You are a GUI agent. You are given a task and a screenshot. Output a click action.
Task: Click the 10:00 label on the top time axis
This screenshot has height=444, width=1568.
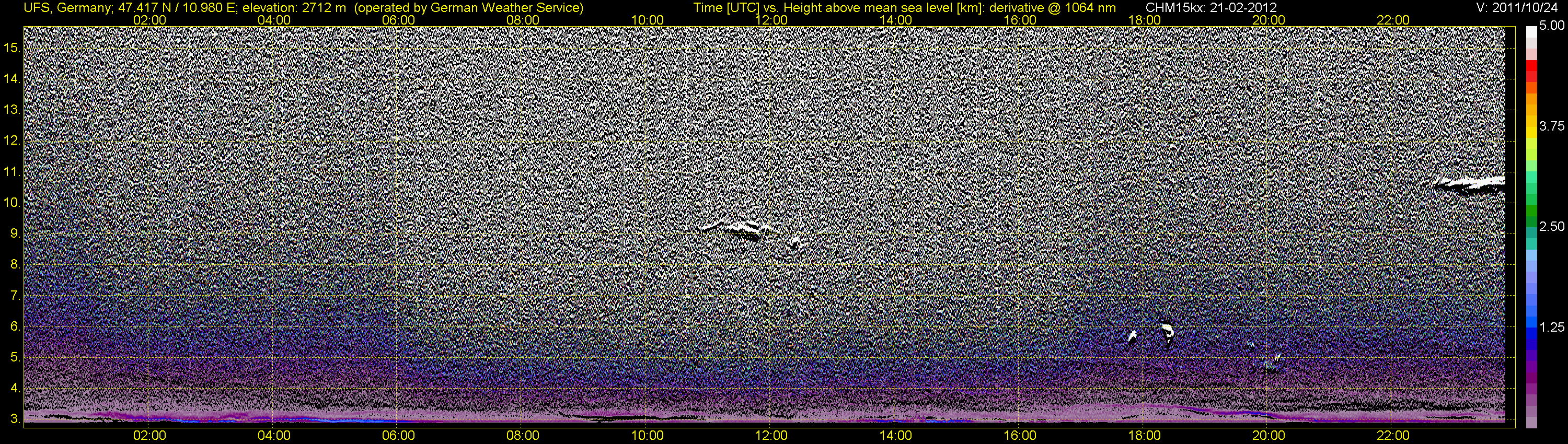tap(647, 20)
